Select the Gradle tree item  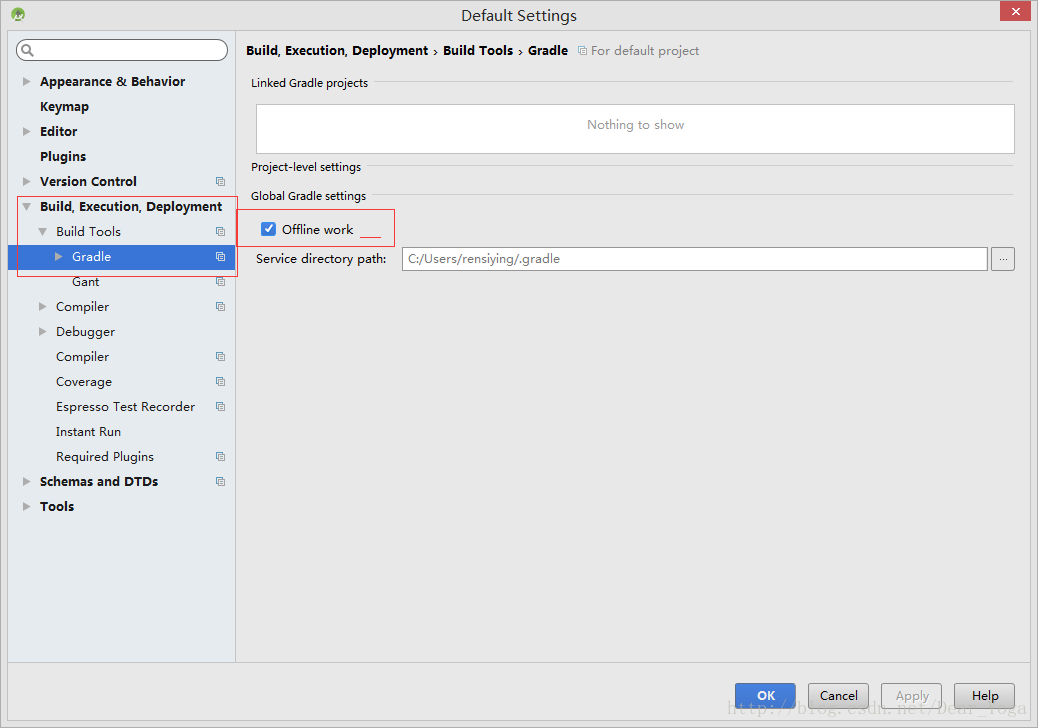tap(91, 257)
